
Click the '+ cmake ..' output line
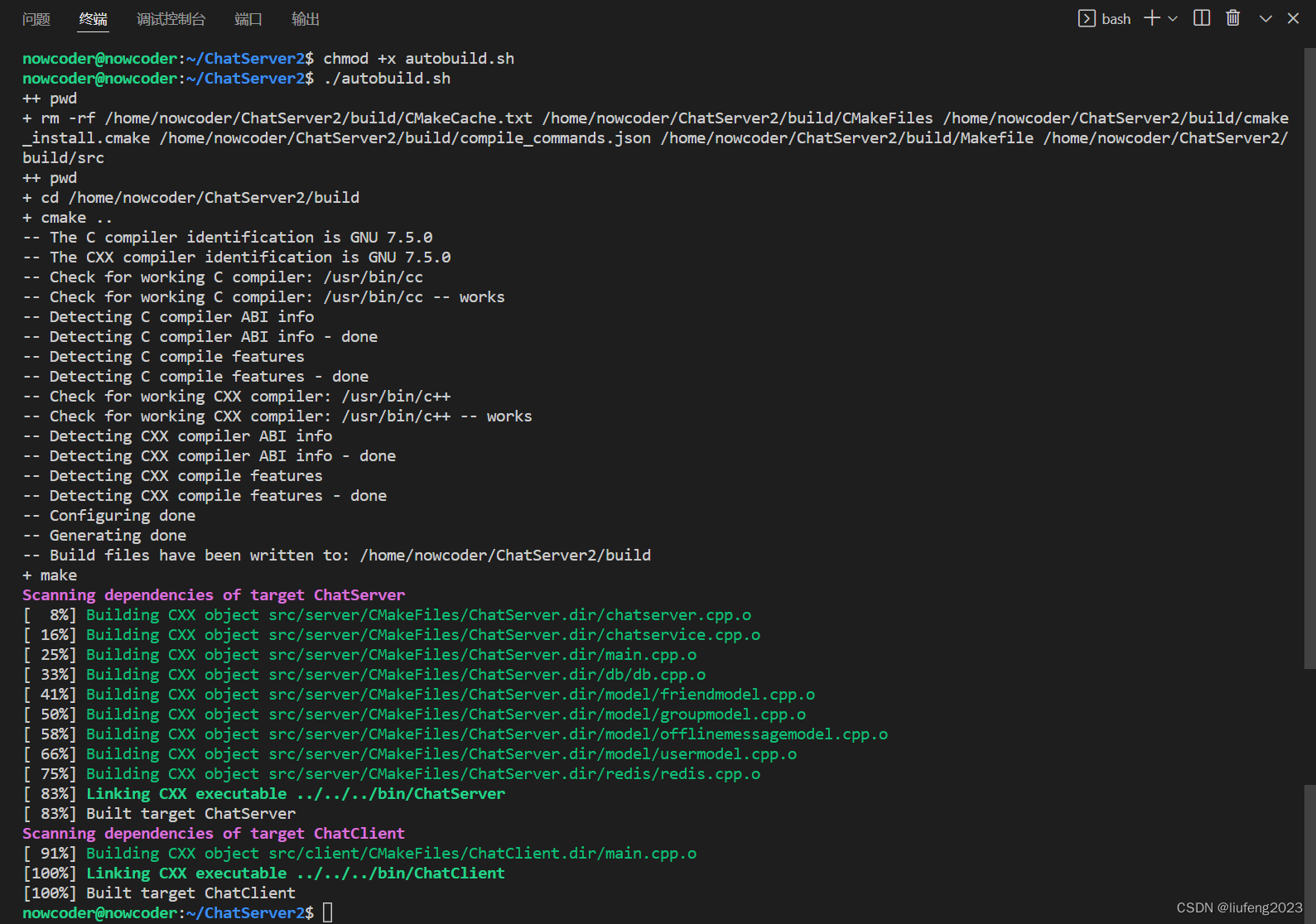click(68, 218)
